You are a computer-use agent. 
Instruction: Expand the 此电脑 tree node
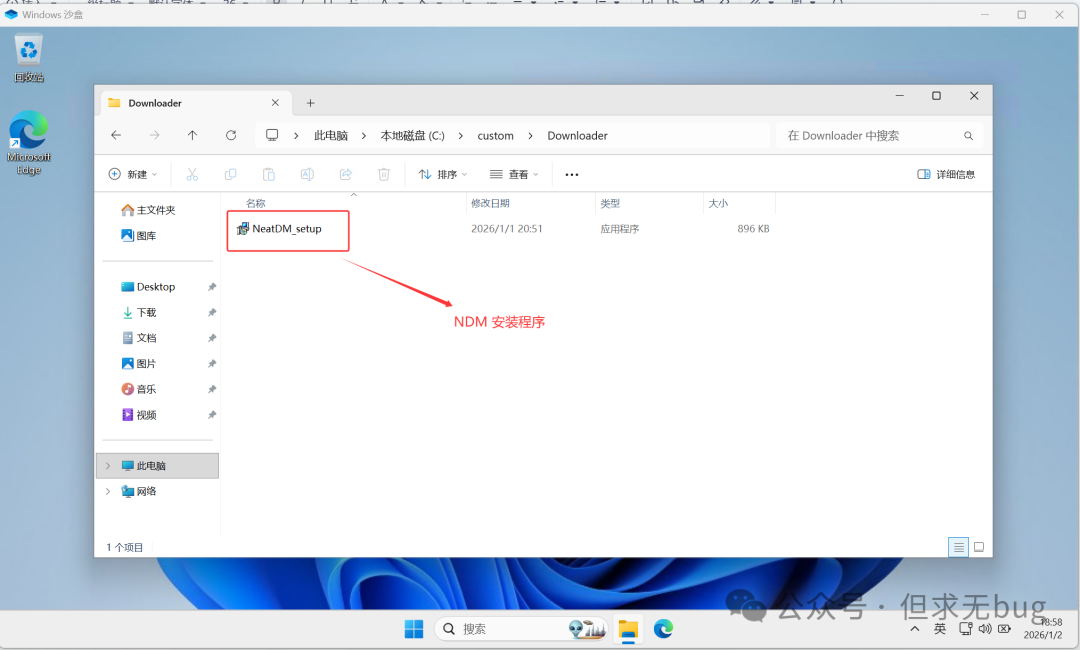pos(108,466)
